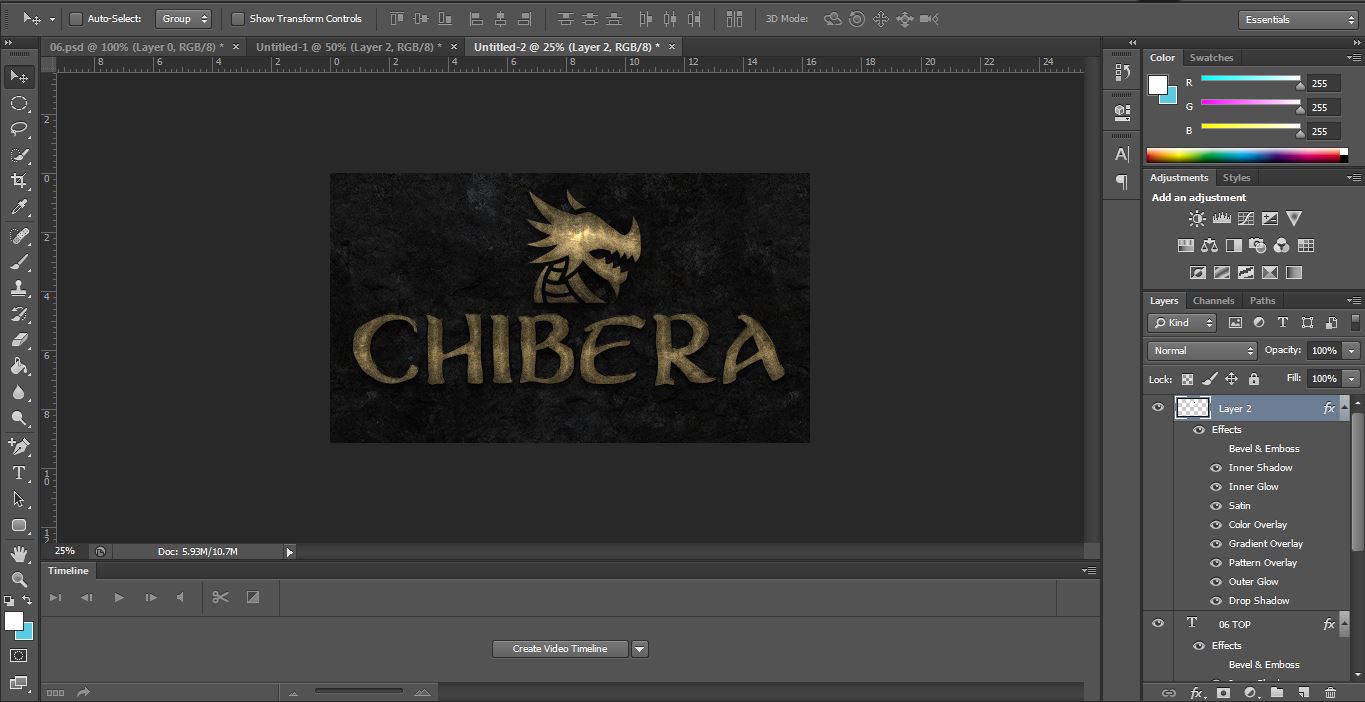Play the timeline

[x=119, y=597]
